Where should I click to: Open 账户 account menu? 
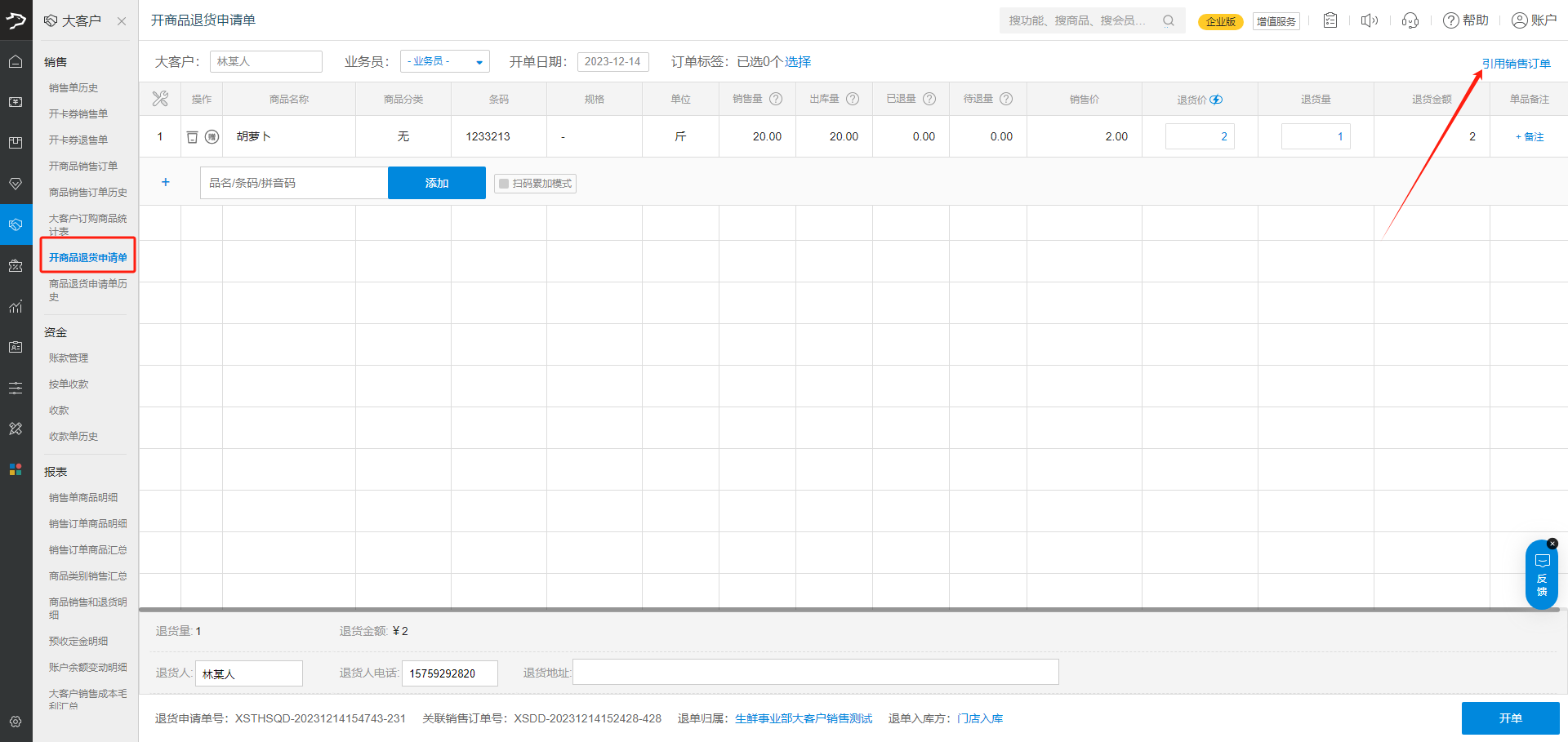(x=1534, y=20)
